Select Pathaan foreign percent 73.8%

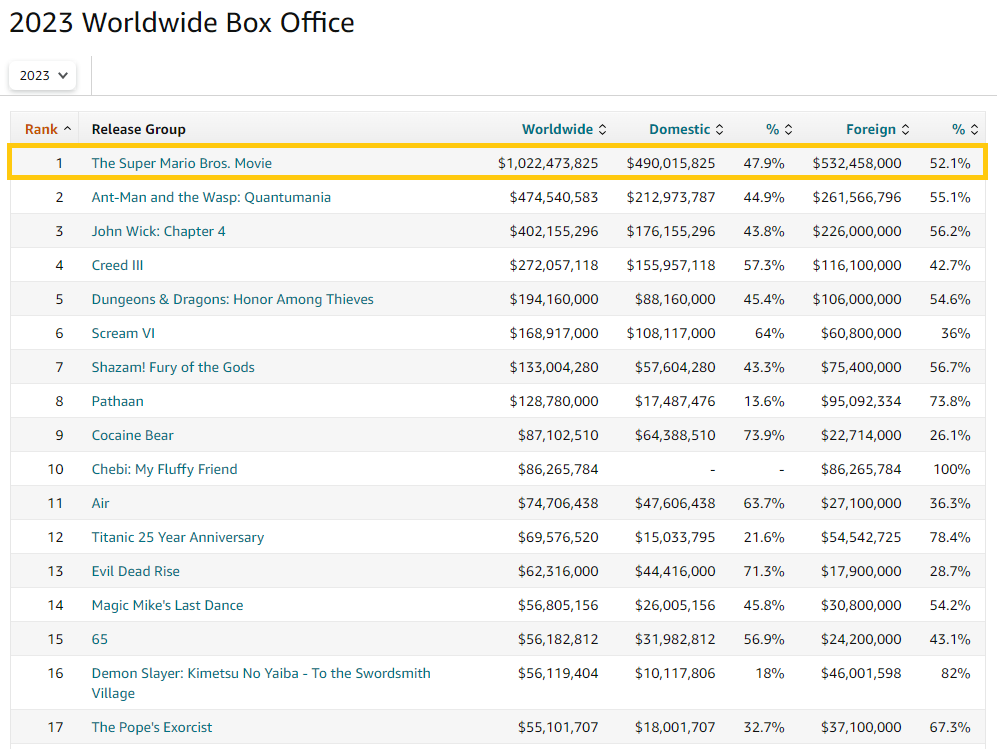[950, 401]
